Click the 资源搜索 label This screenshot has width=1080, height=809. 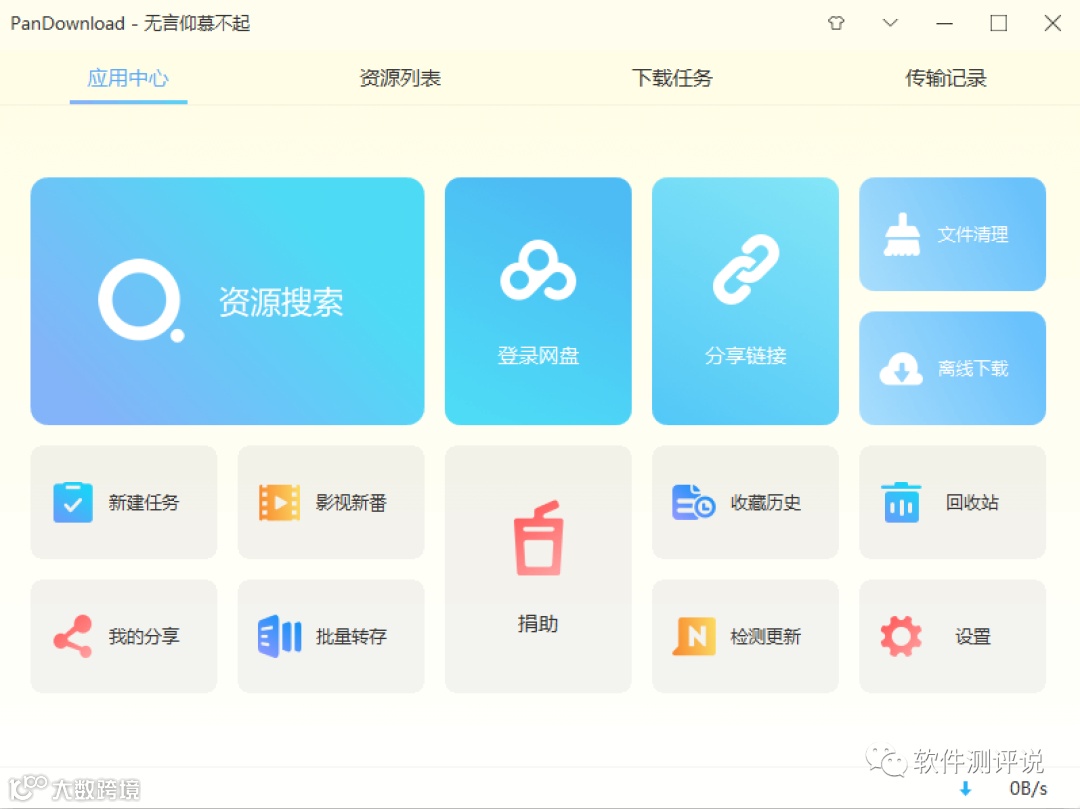click(281, 302)
